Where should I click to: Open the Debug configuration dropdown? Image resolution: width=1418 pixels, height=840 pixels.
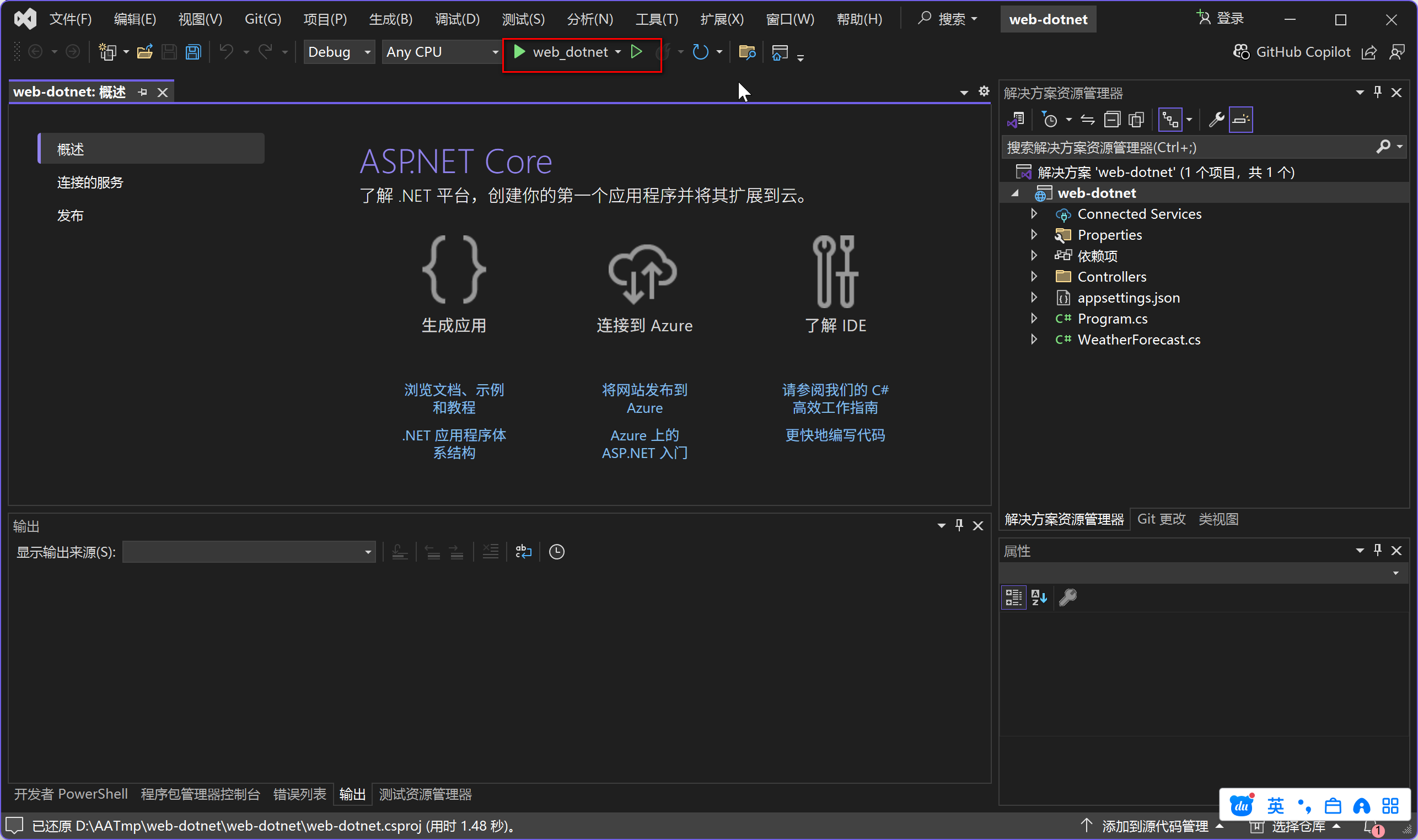[x=339, y=52]
